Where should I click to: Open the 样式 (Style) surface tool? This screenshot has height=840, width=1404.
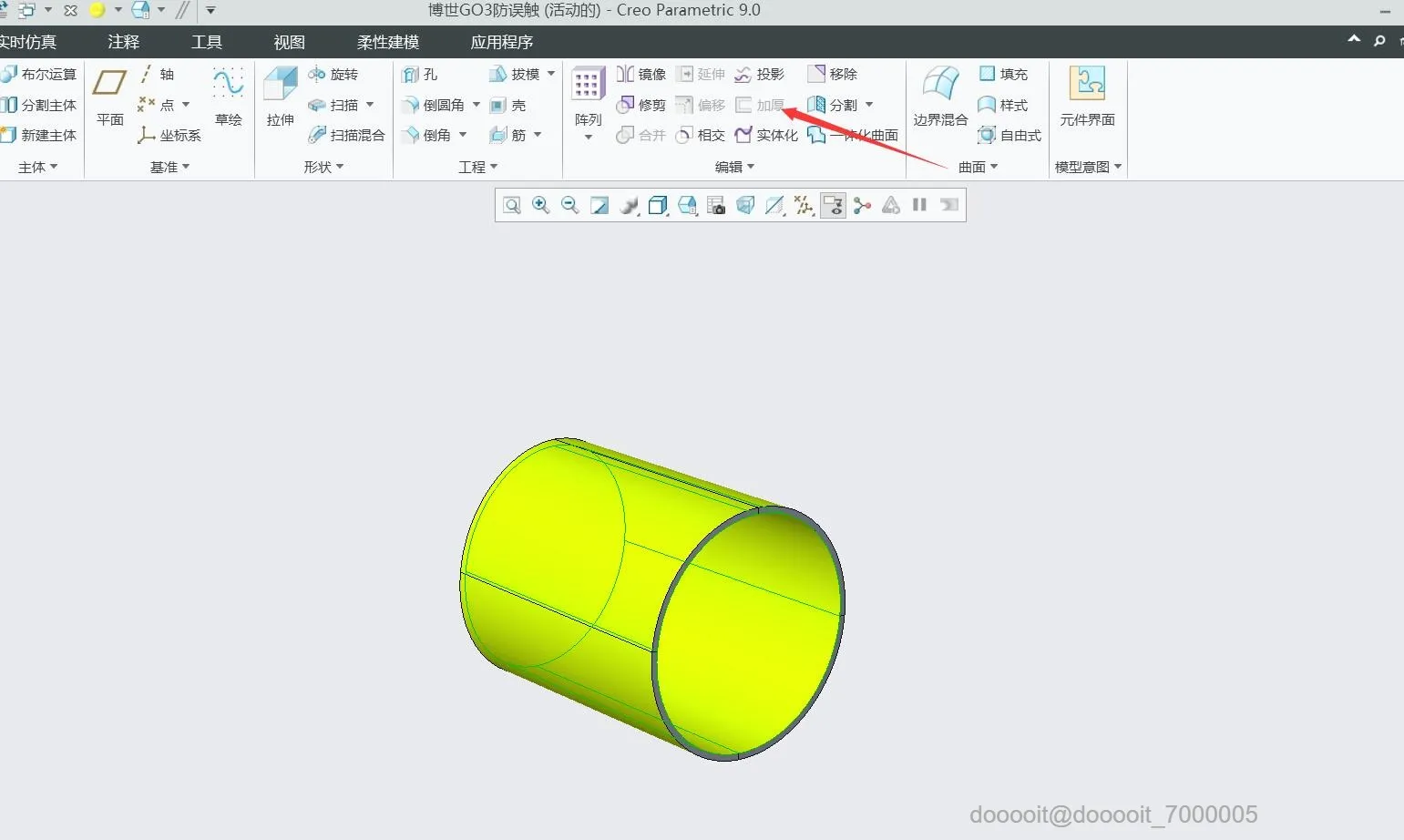pyautogui.click(x=1003, y=105)
